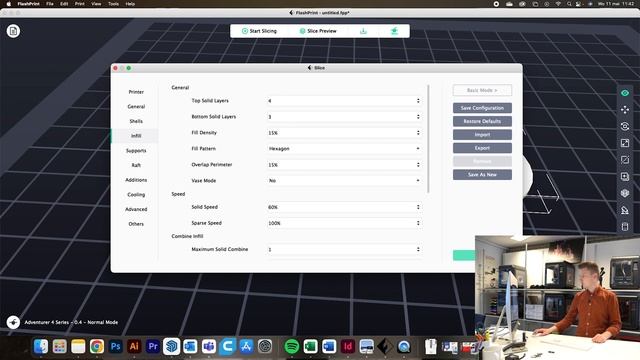
Task: Click the Export button
Action: coord(482,148)
